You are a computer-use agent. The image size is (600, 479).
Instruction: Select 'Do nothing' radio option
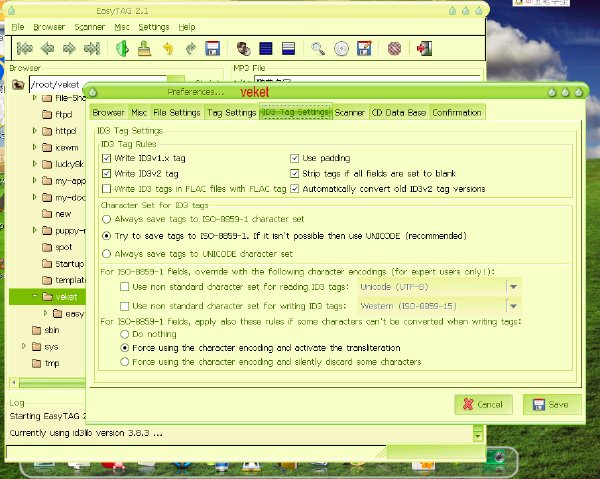pos(124,334)
